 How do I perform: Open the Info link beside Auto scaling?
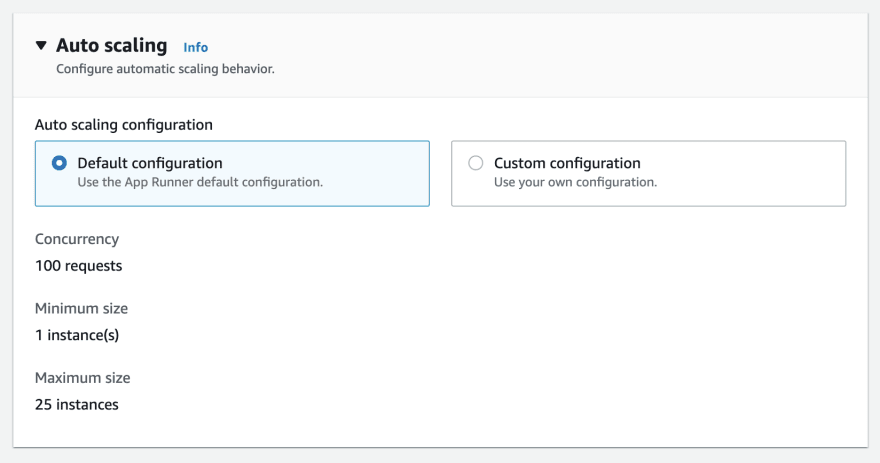click(195, 48)
